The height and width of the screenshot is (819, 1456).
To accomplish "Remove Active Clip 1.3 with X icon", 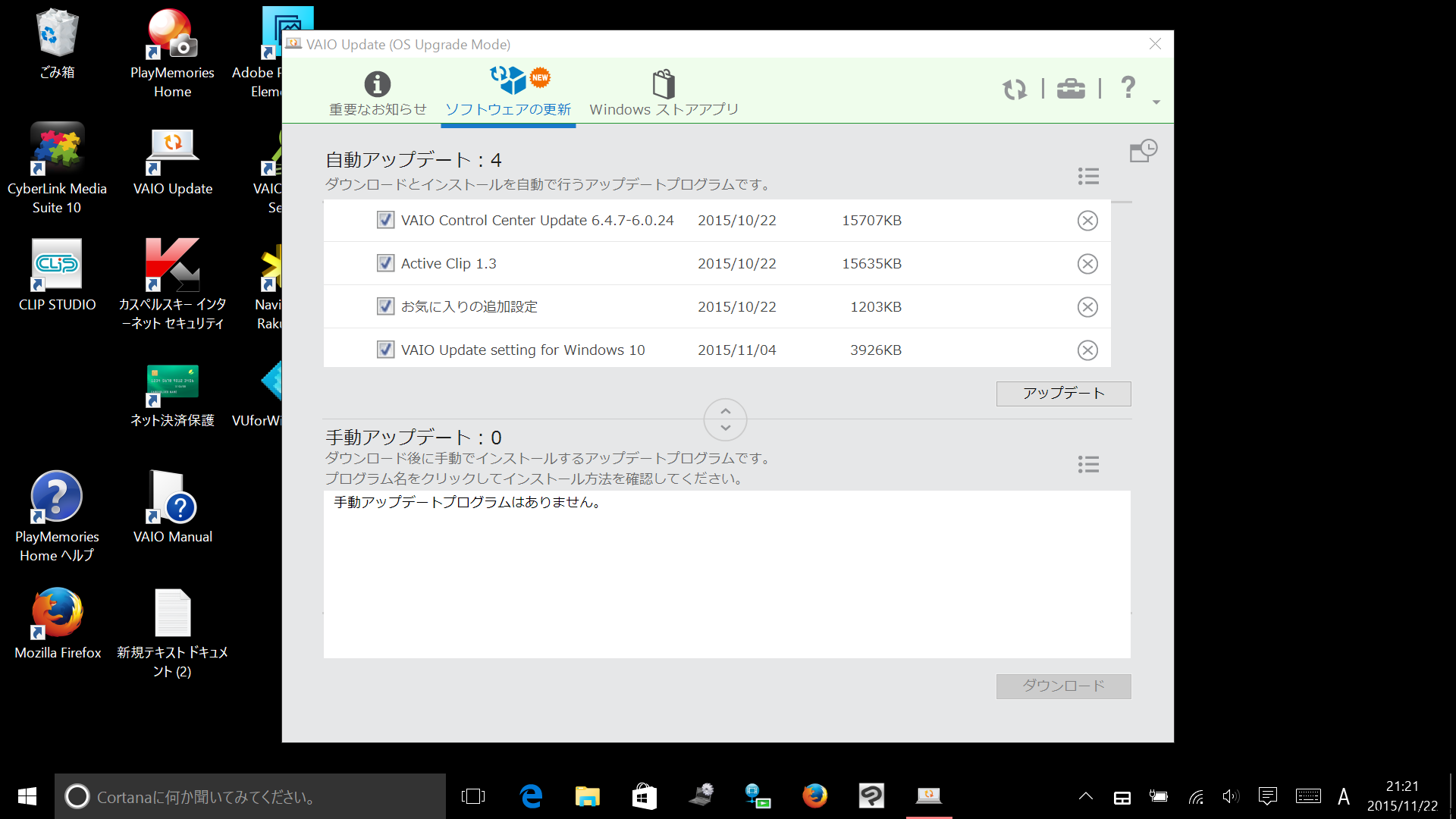I will point(1087,264).
